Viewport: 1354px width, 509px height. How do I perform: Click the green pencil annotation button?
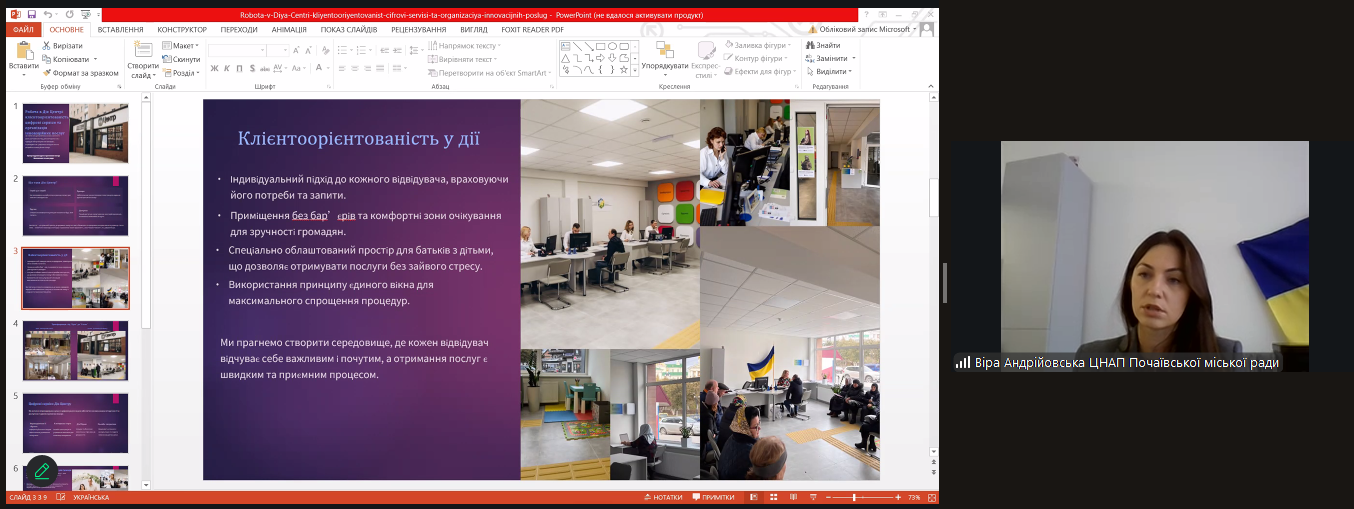tap(42, 471)
